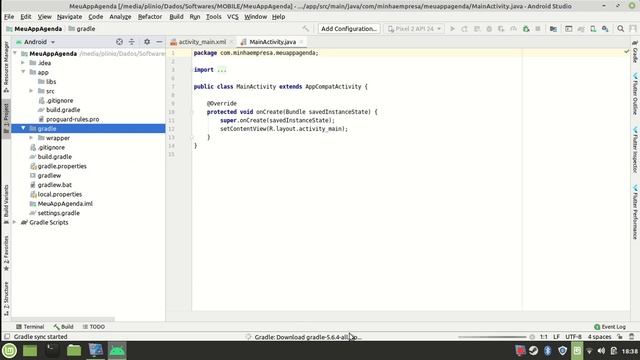Expand the wrapper folder

click(x=31, y=138)
